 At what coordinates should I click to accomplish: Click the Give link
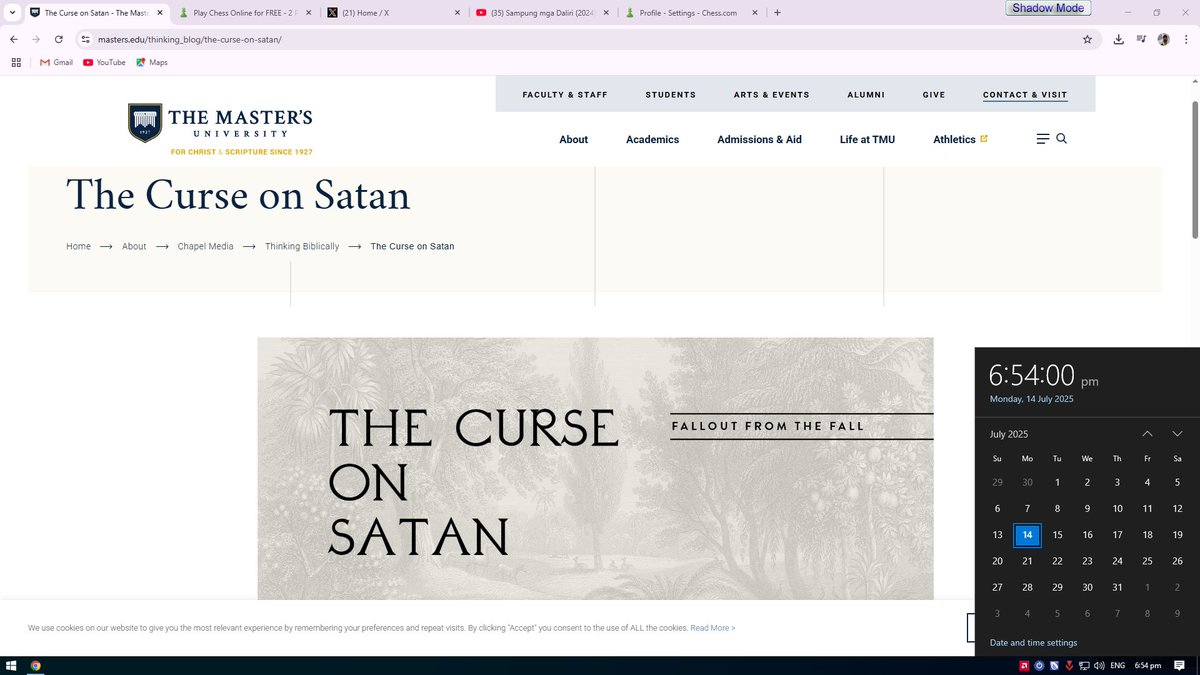click(934, 95)
